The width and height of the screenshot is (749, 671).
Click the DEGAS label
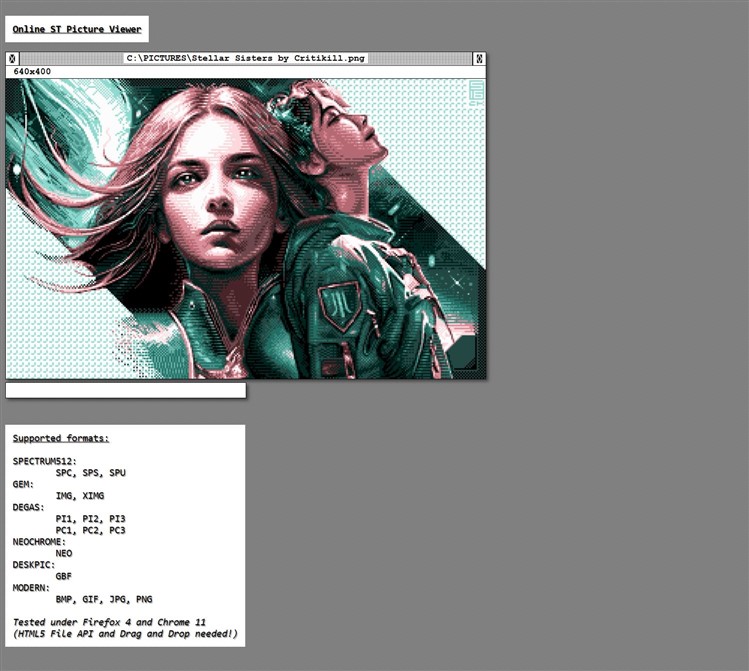click(x=28, y=507)
